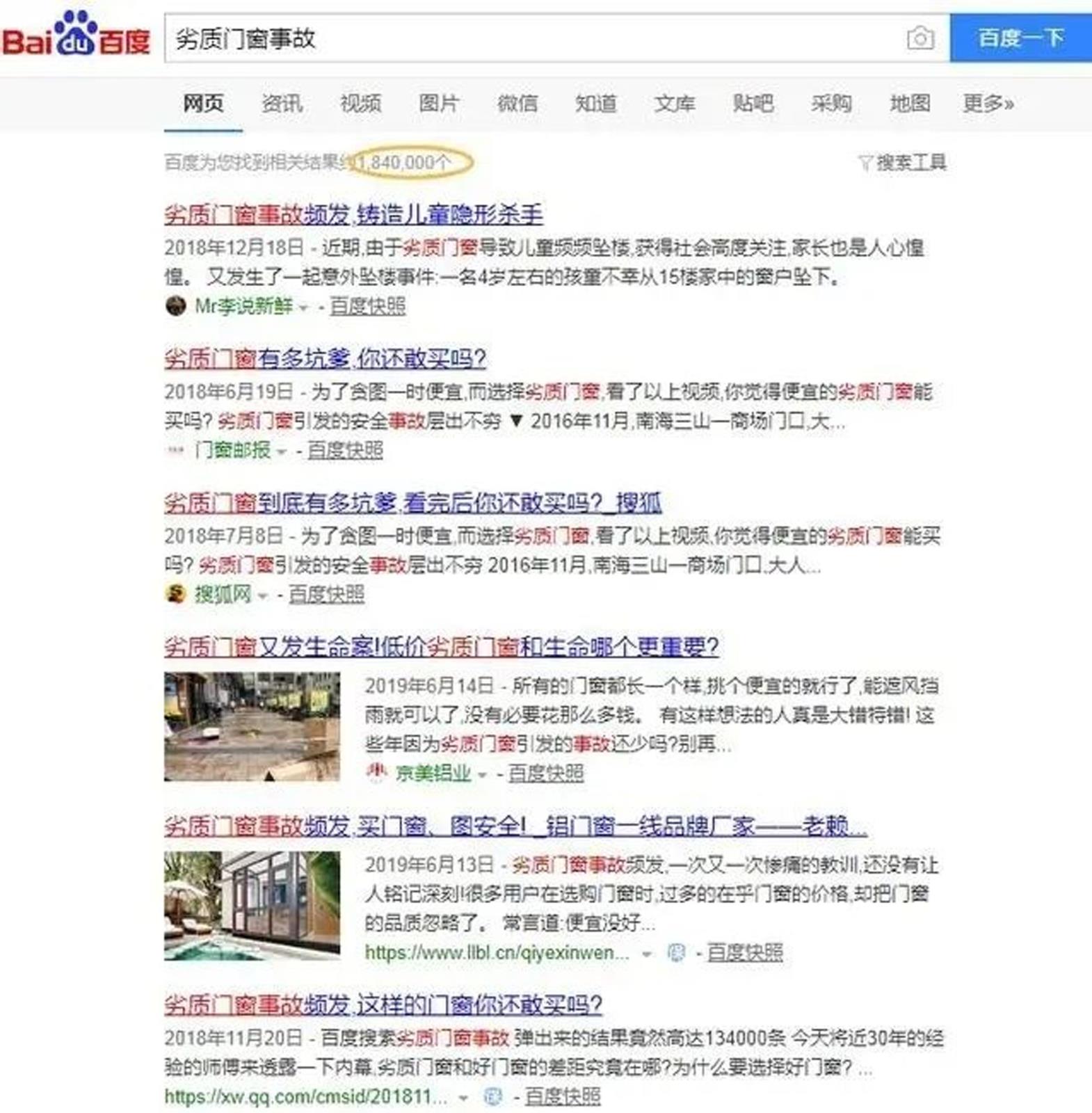Expand dropdown arrow next to 门窗邮报
The image size is (1092, 1113).
(281, 451)
